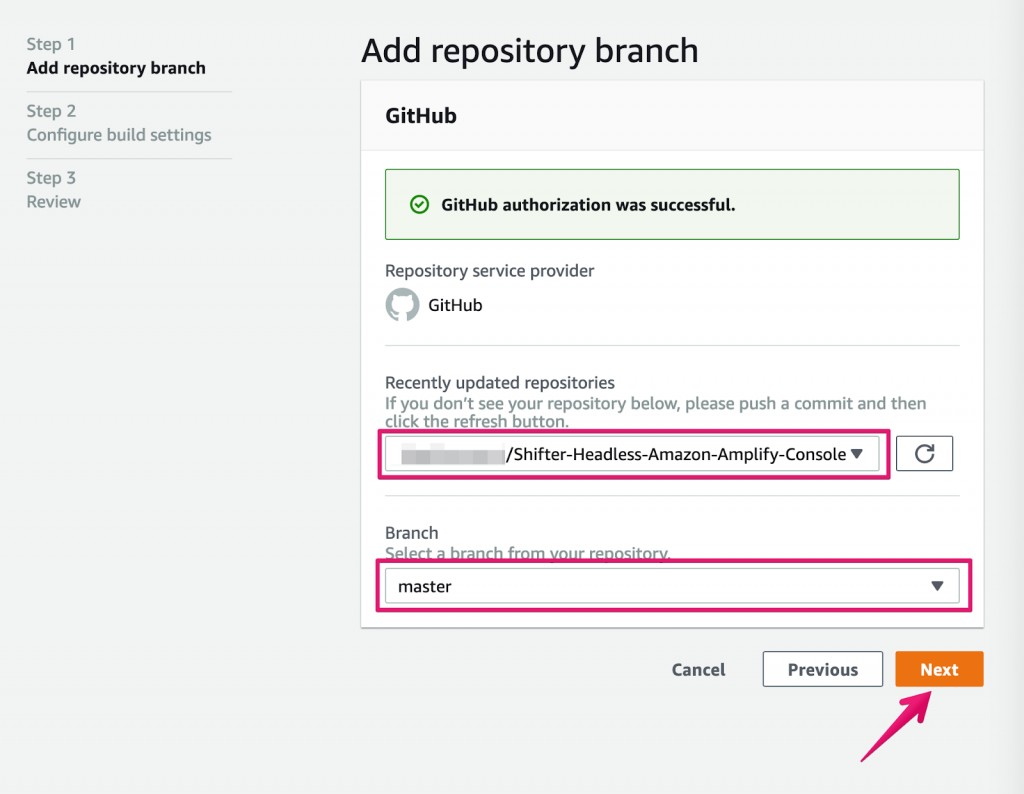Image resolution: width=1024 pixels, height=794 pixels.
Task: Click the branch dropdown triangle arrow
Action: (937, 586)
